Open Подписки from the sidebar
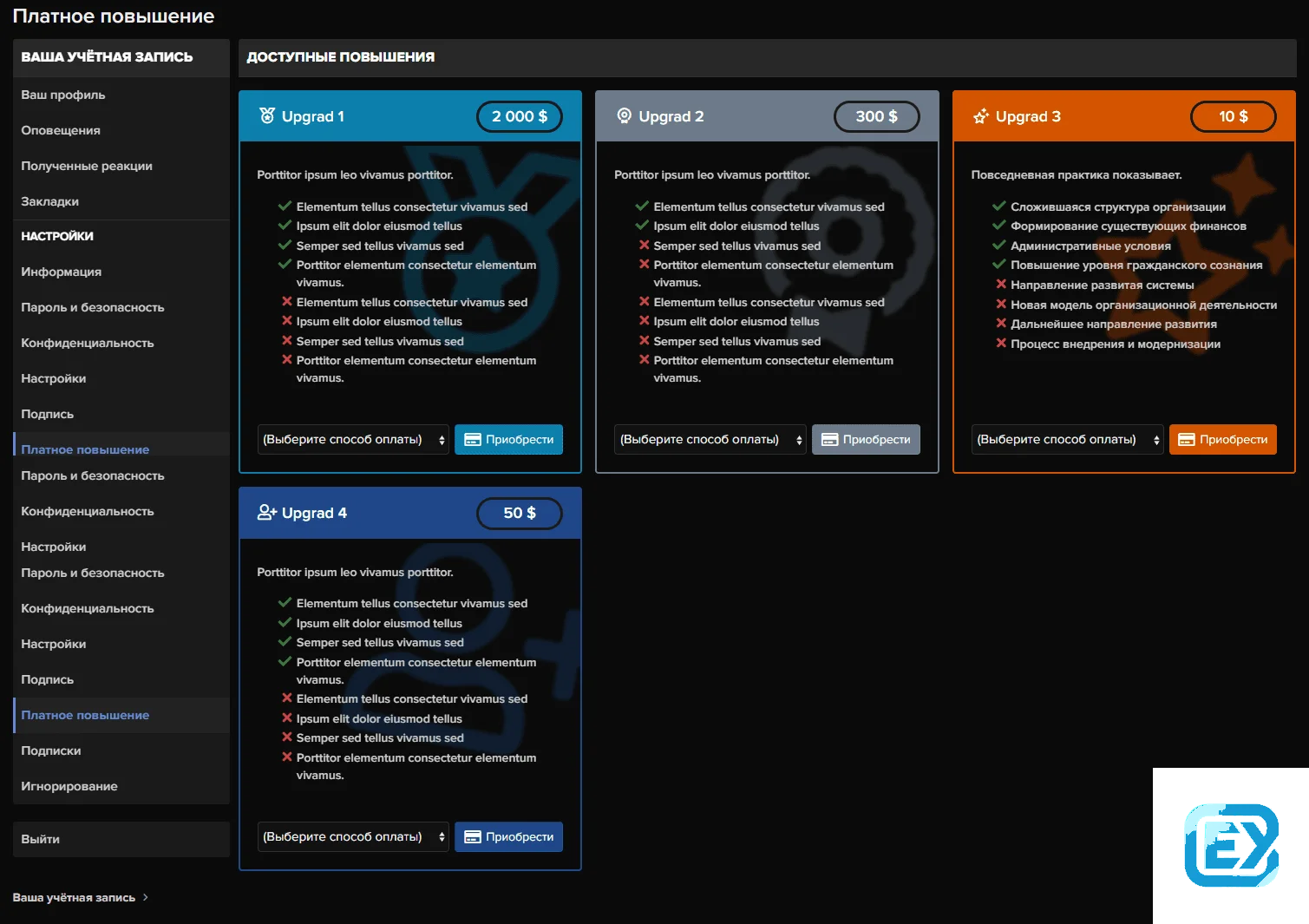The image size is (1309, 924). point(50,750)
